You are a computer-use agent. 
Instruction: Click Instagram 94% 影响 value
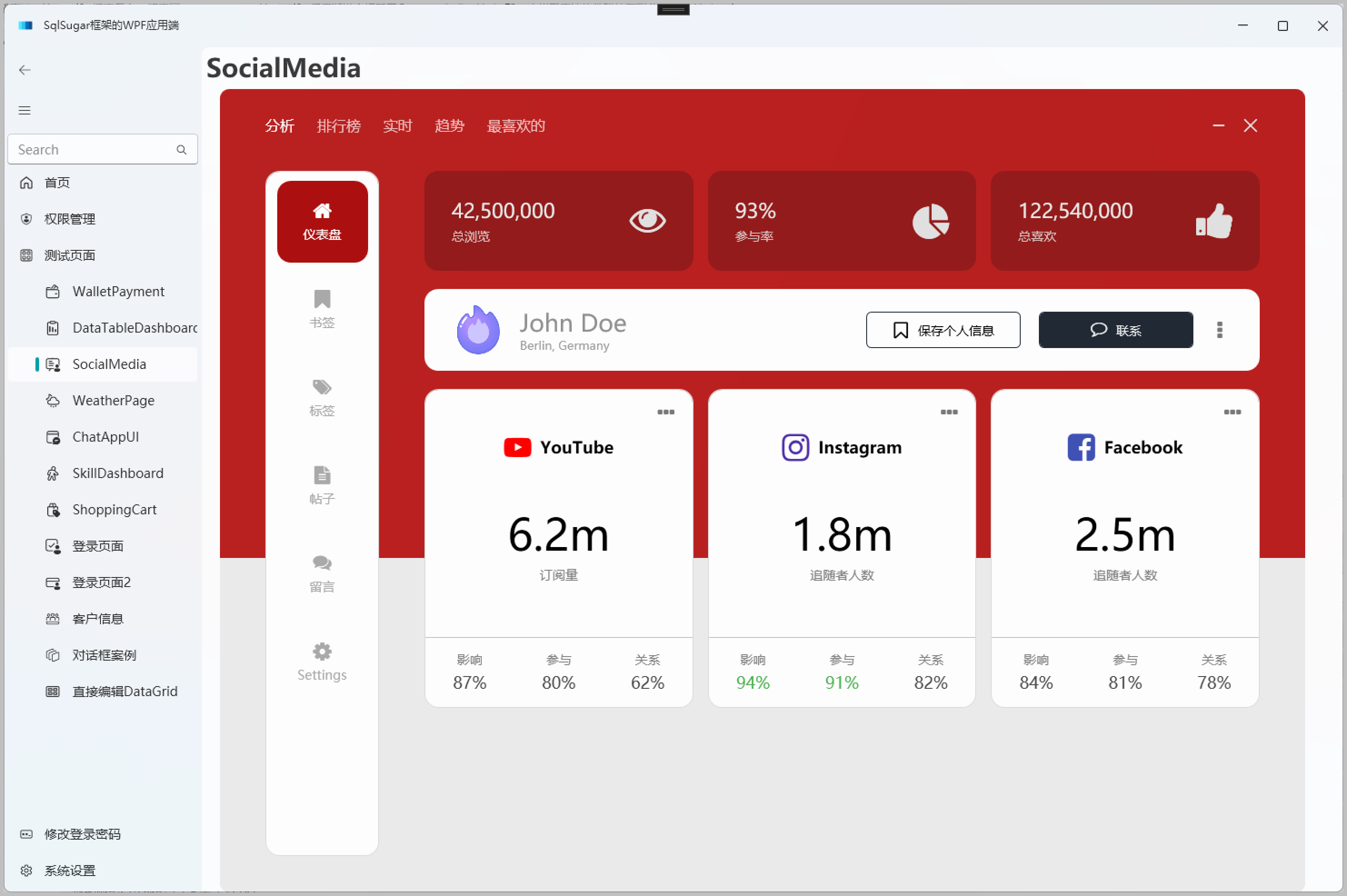pyautogui.click(x=753, y=683)
